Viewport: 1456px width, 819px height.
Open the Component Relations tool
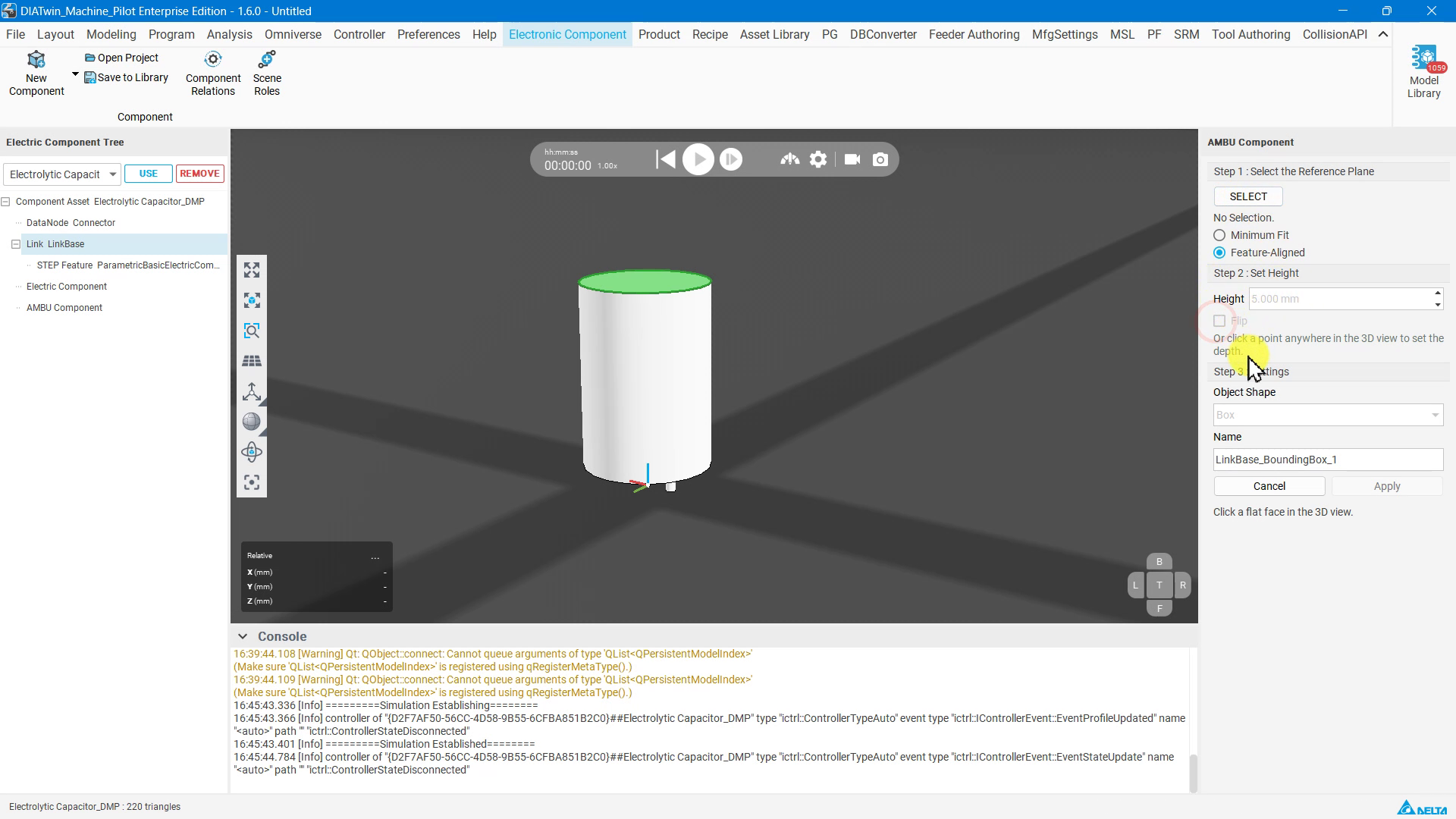pyautogui.click(x=213, y=74)
